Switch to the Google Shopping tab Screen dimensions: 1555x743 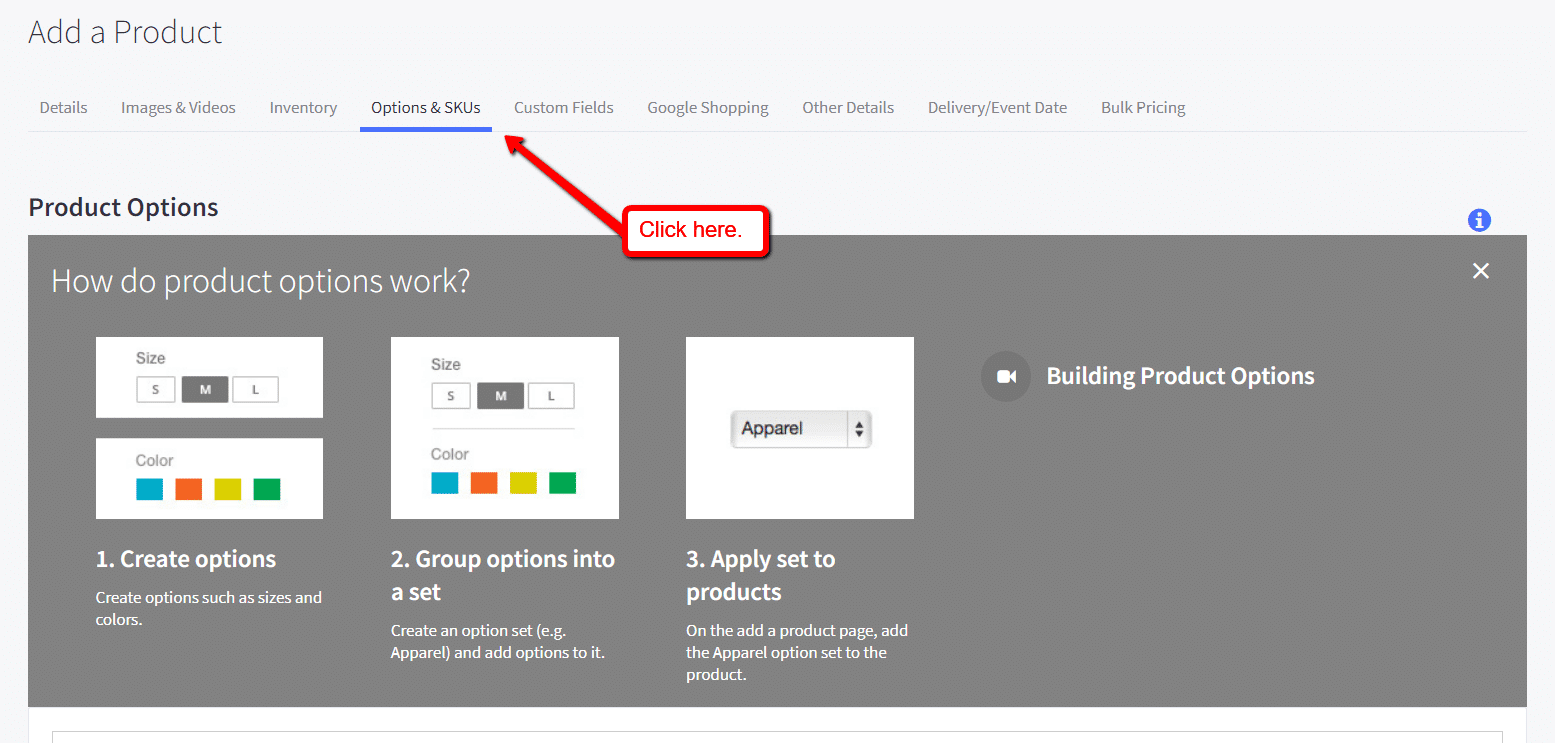(707, 107)
